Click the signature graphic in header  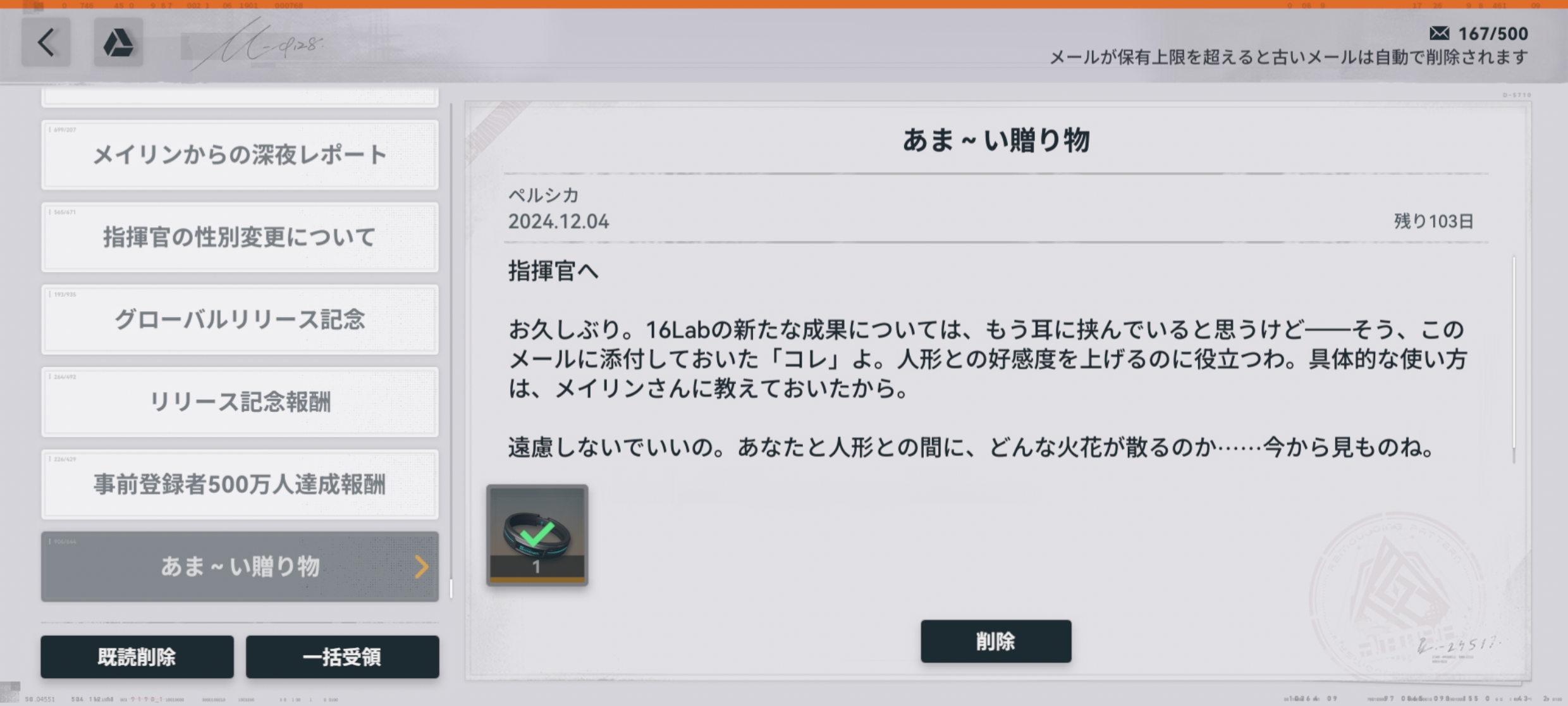[x=259, y=44]
